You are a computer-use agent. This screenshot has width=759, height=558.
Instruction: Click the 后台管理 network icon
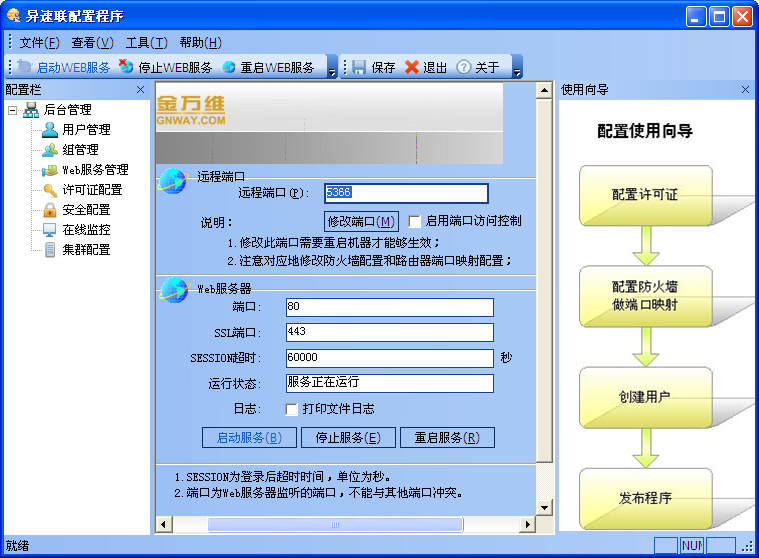click(31, 110)
